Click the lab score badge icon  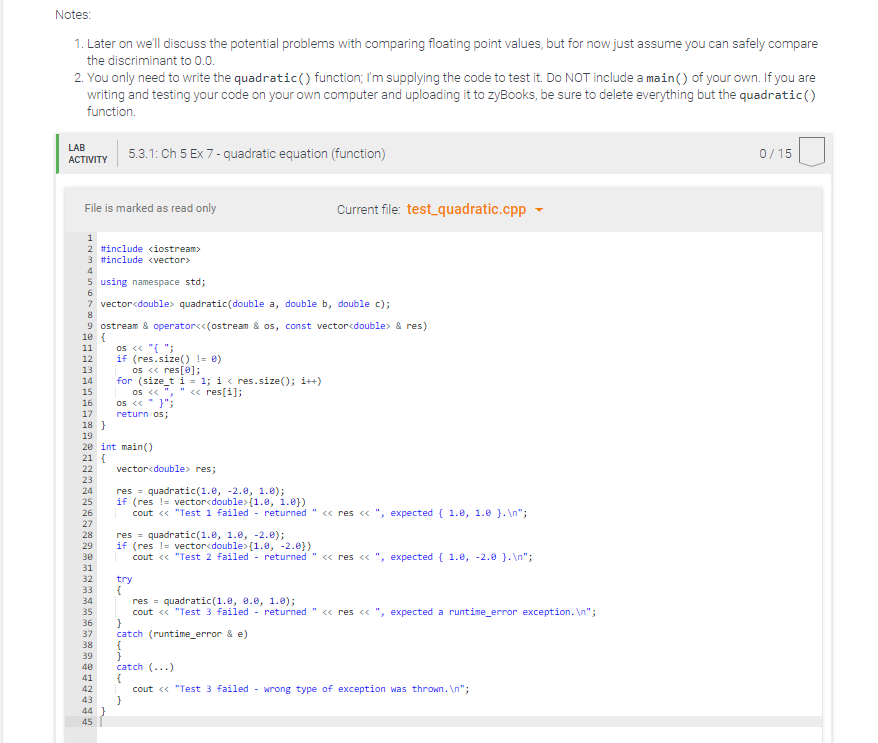click(812, 152)
